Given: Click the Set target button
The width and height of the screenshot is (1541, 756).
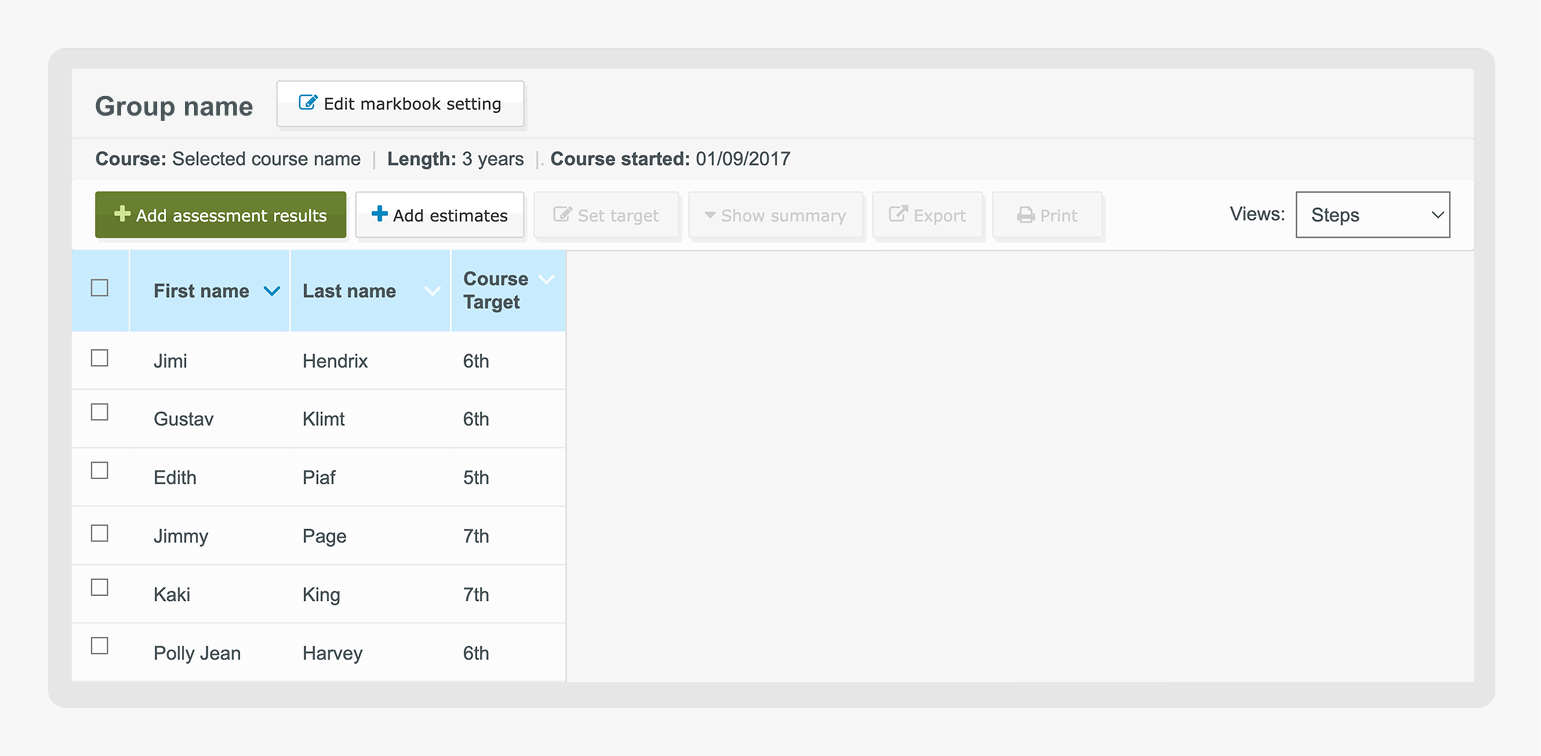Looking at the screenshot, I should [607, 215].
